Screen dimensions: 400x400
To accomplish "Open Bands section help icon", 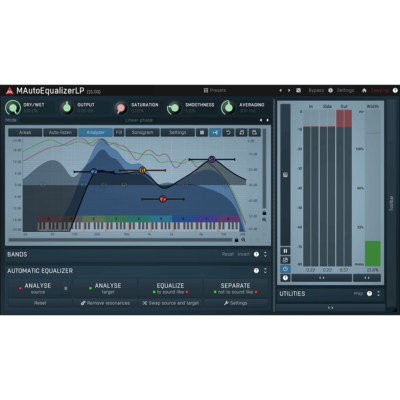I will [256, 254].
